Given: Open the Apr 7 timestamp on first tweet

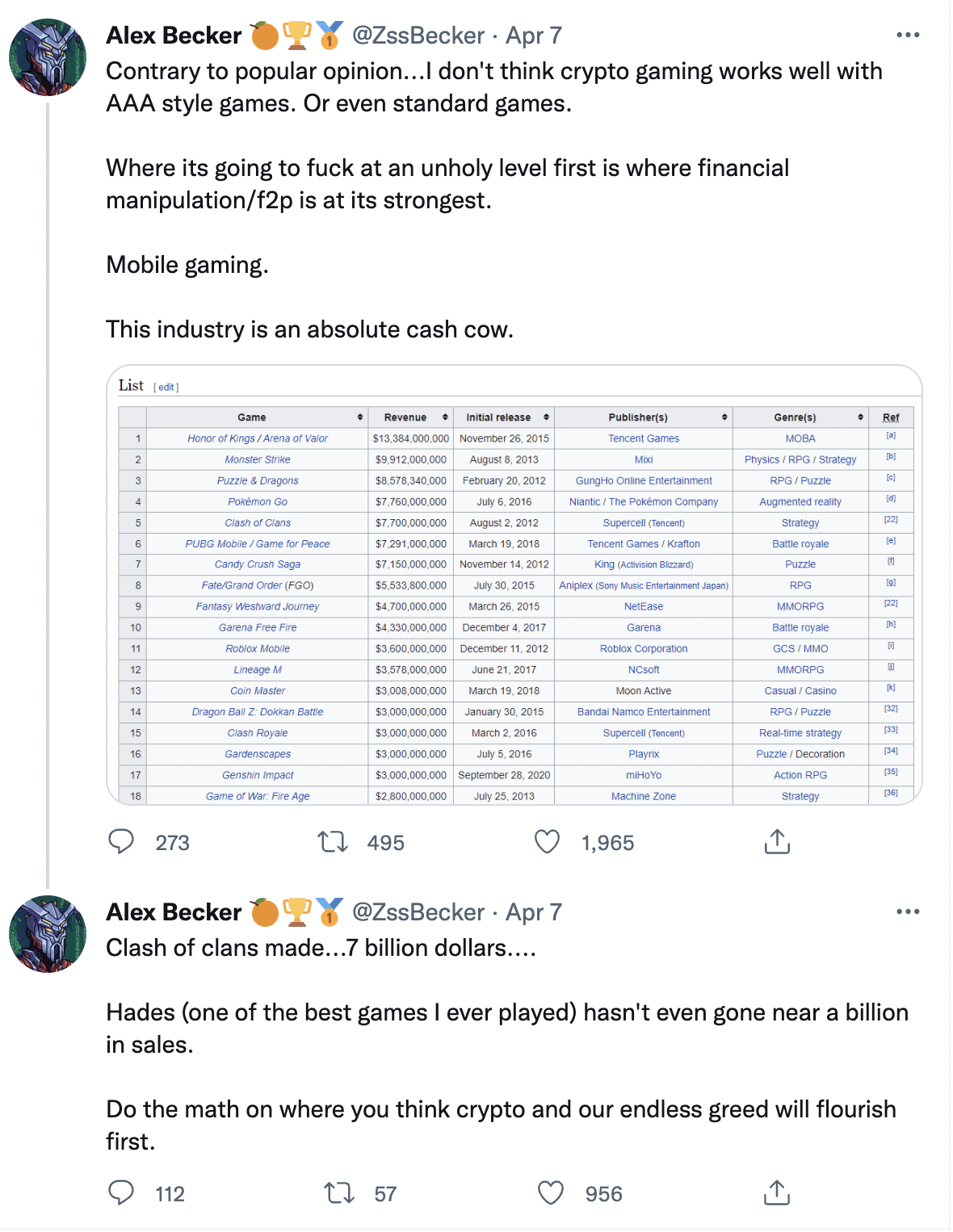Looking at the screenshot, I should click(534, 36).
